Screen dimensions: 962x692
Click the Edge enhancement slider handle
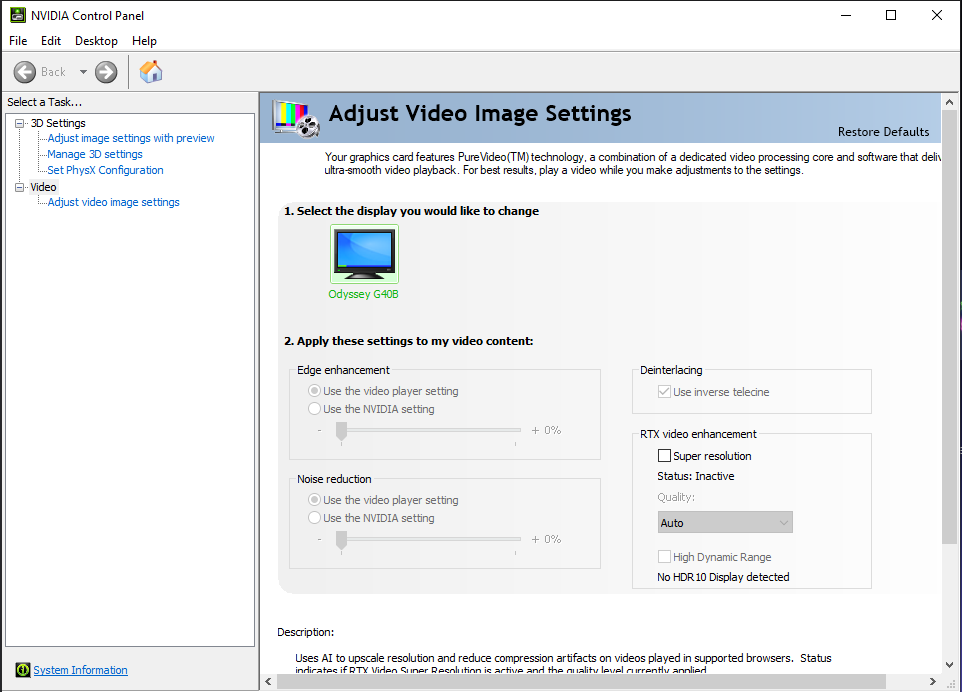tap(342, 431)
